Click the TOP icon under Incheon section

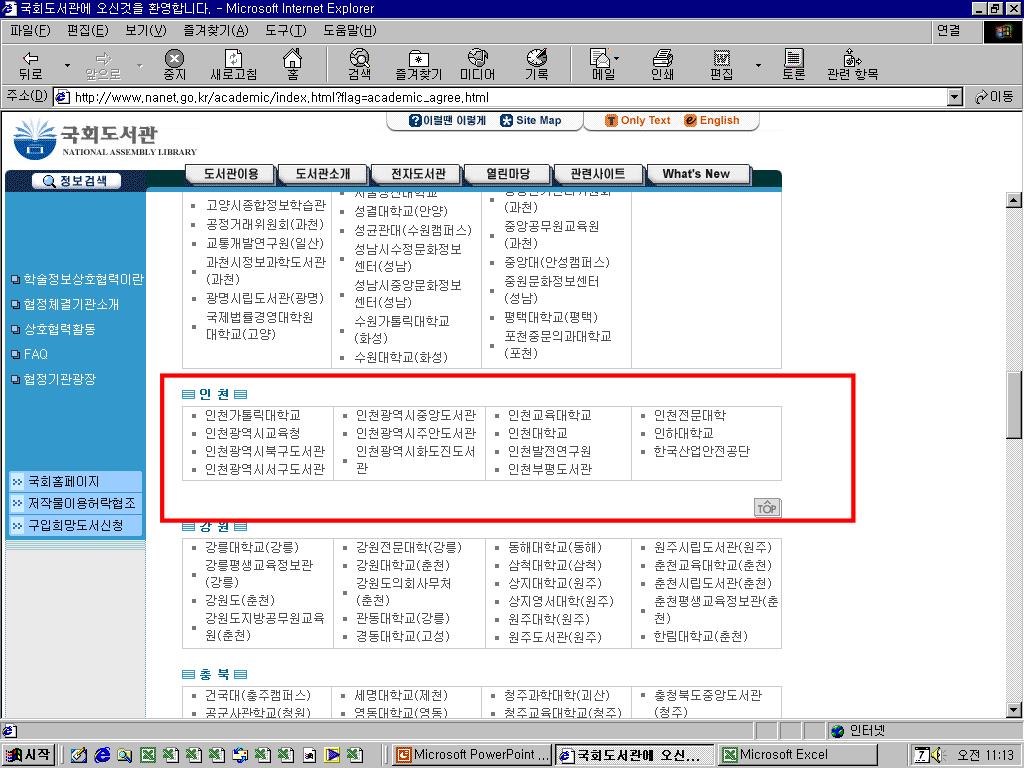(767, 507)
